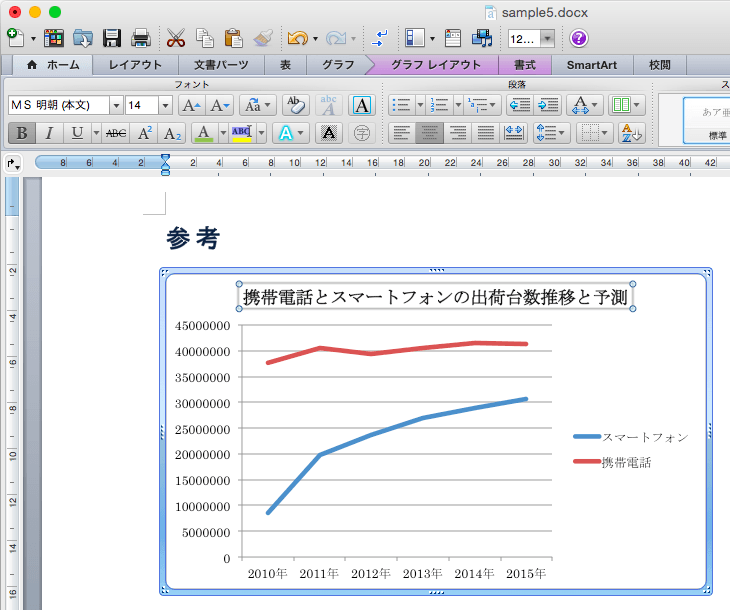Sort text with the A-Z icon
This screenshot has height=610, width=730.
pyautogui.click(x=632, y=133)
